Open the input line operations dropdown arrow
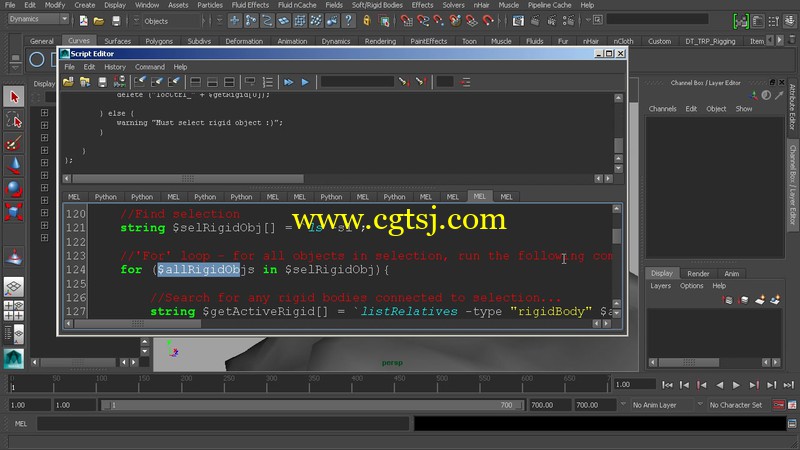 click(x=588, y=20)
